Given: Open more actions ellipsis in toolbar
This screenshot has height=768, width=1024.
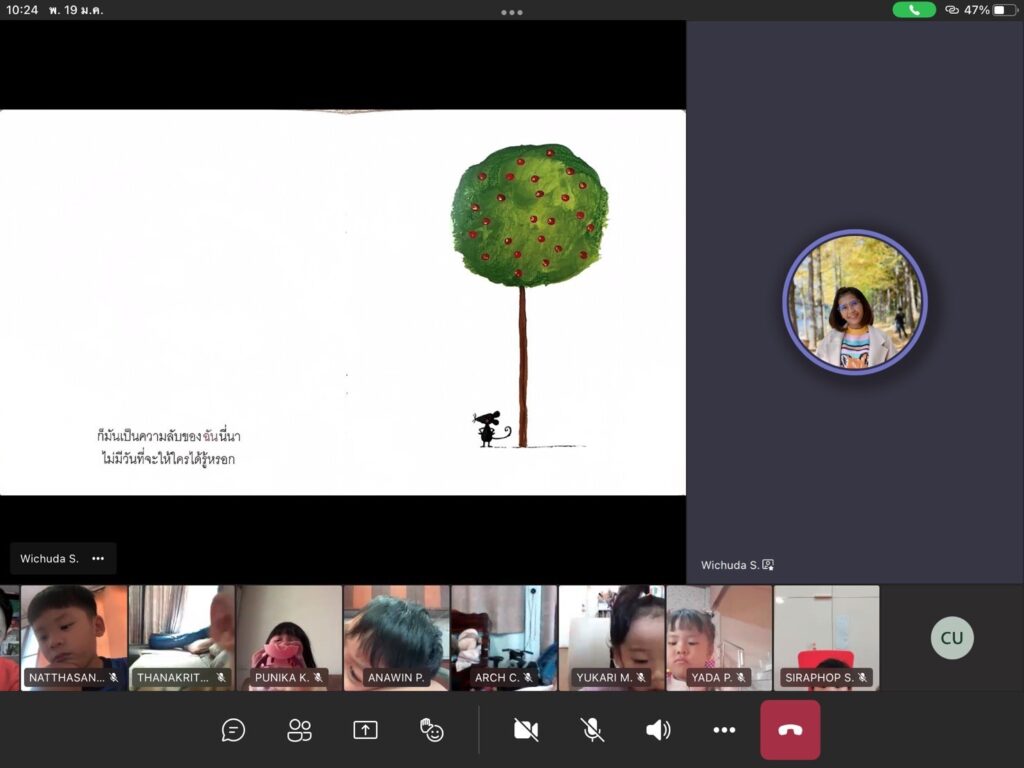Looking at the screenshot, I should point(724,730).
